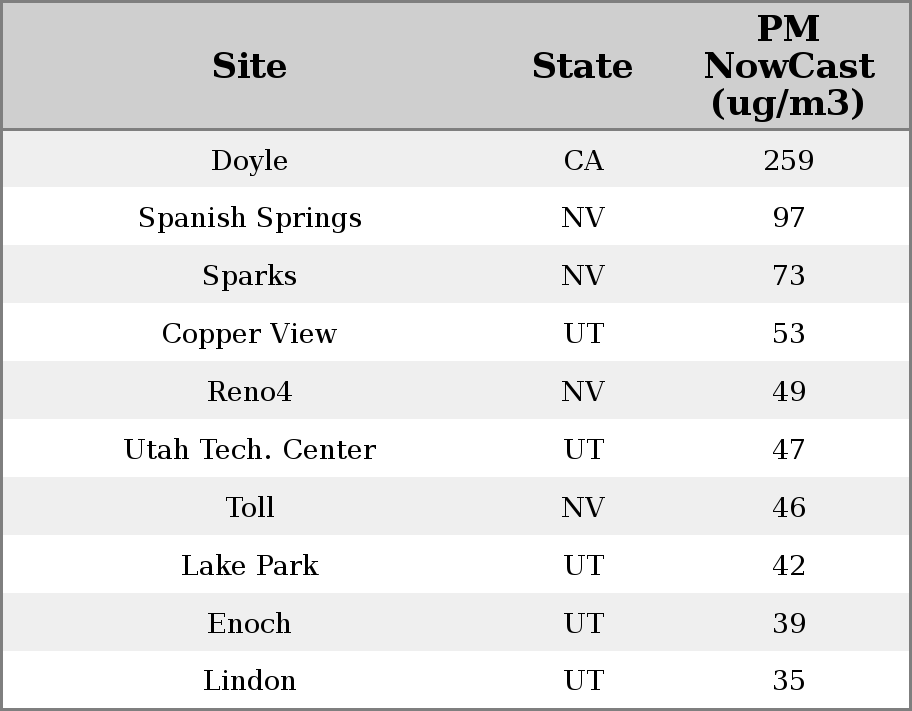
Task: Select the 42 value for Lake Park
Action: pos(788,566)
